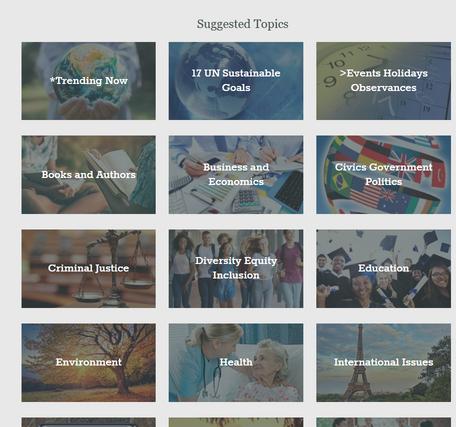Click the International Issues label text
The height and width of the screenshot is (427, 456).
383,362
